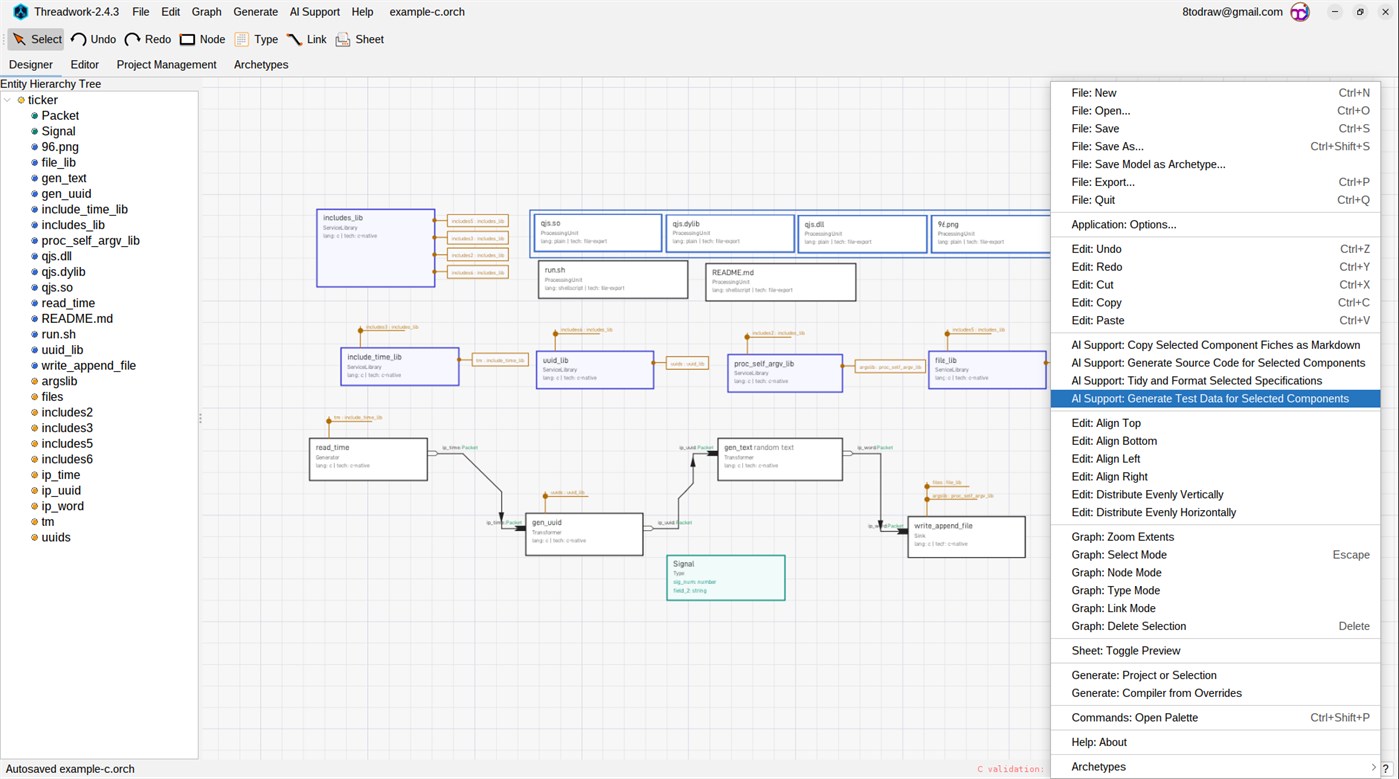Viewport: 1399px width, 779px height.
Task: Activate the Type tool
Action: coord(256,39)
